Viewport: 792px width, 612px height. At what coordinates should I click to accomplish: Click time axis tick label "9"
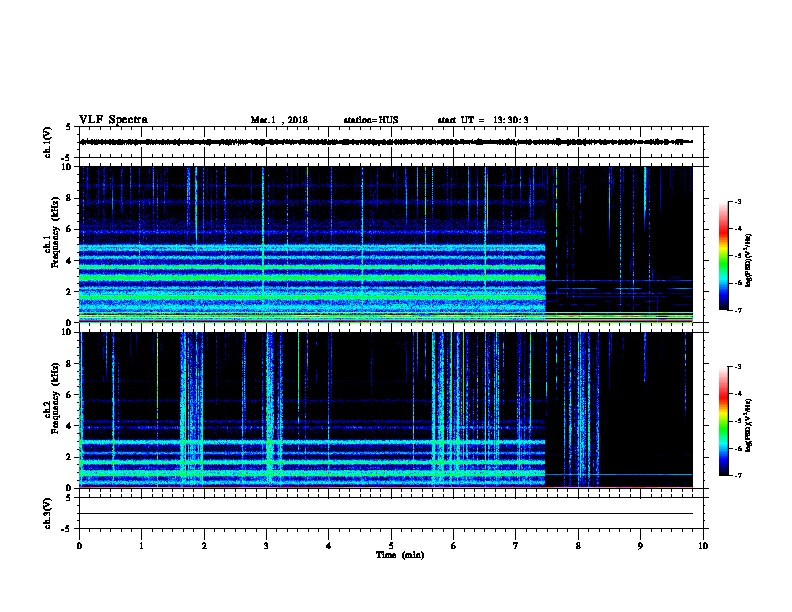(640, 546)
